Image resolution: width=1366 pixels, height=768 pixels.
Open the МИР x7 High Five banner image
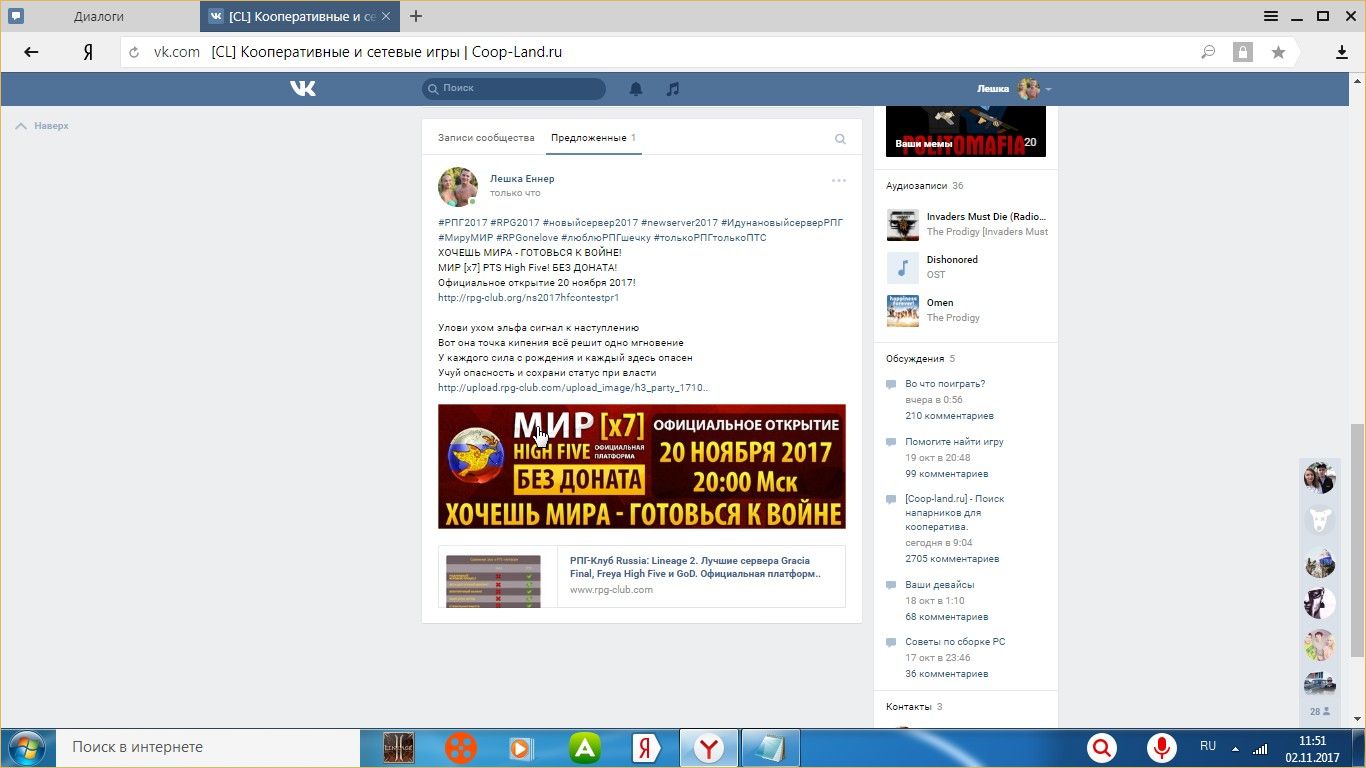pyautogui.click(x=642, y=466)
